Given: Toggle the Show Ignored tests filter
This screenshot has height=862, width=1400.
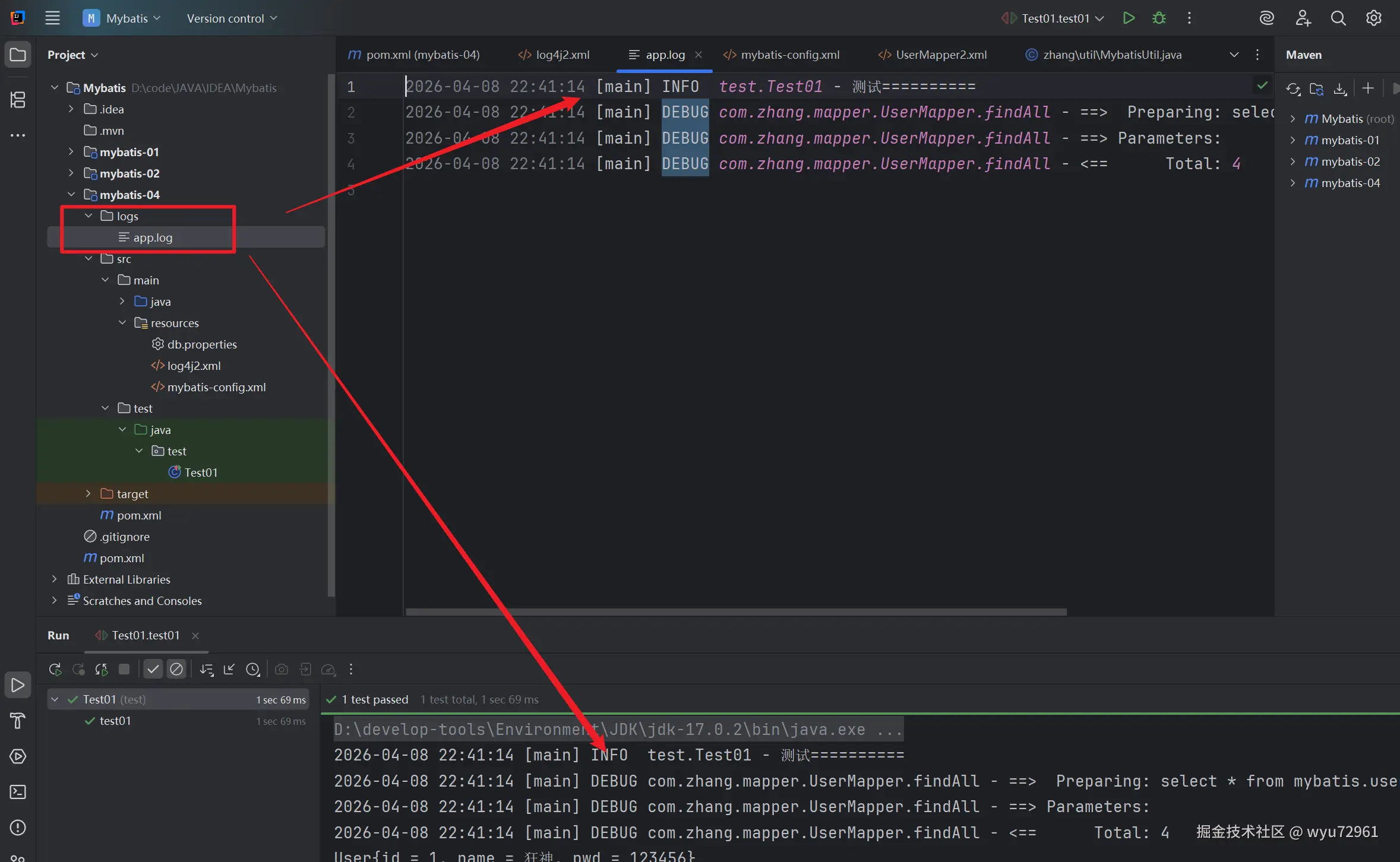Looking at the screenshot, I should click(x=176, y=670).
